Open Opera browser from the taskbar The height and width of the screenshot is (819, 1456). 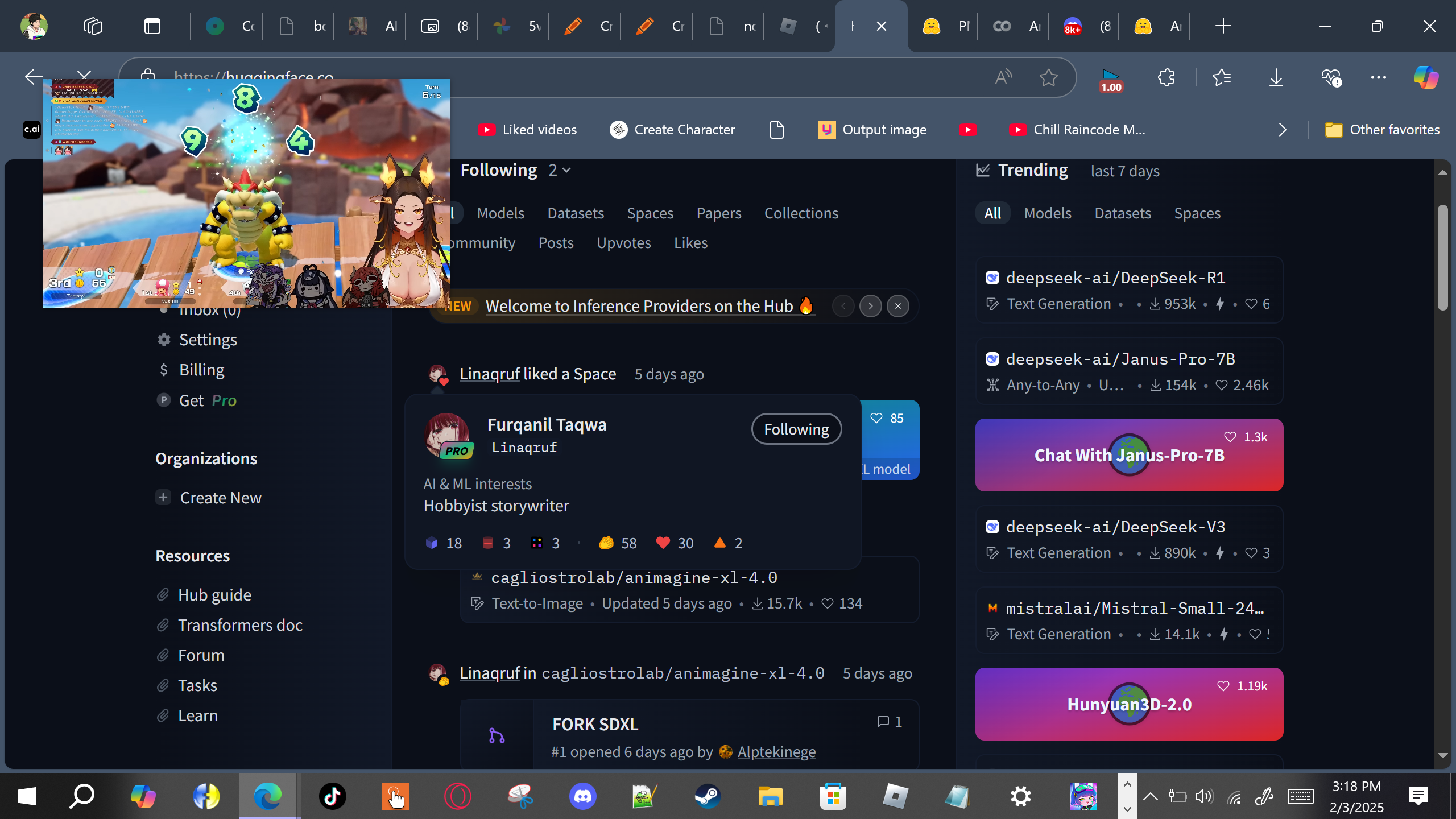[x=457, y=796]
